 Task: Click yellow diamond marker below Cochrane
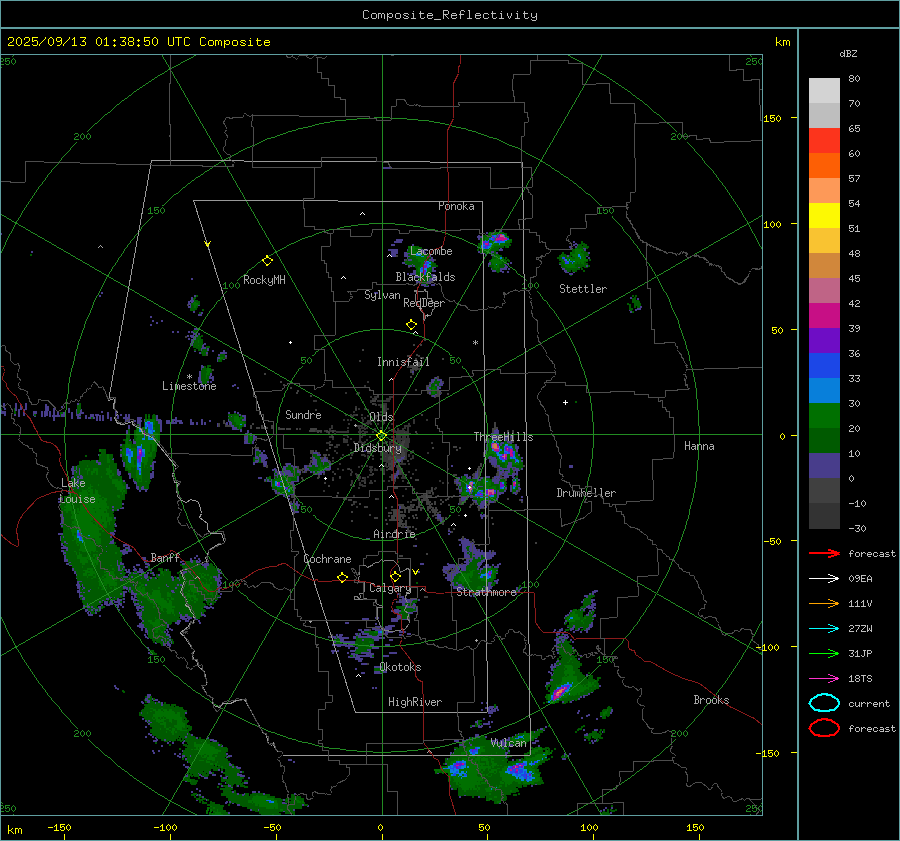click(x=343, y=577)
